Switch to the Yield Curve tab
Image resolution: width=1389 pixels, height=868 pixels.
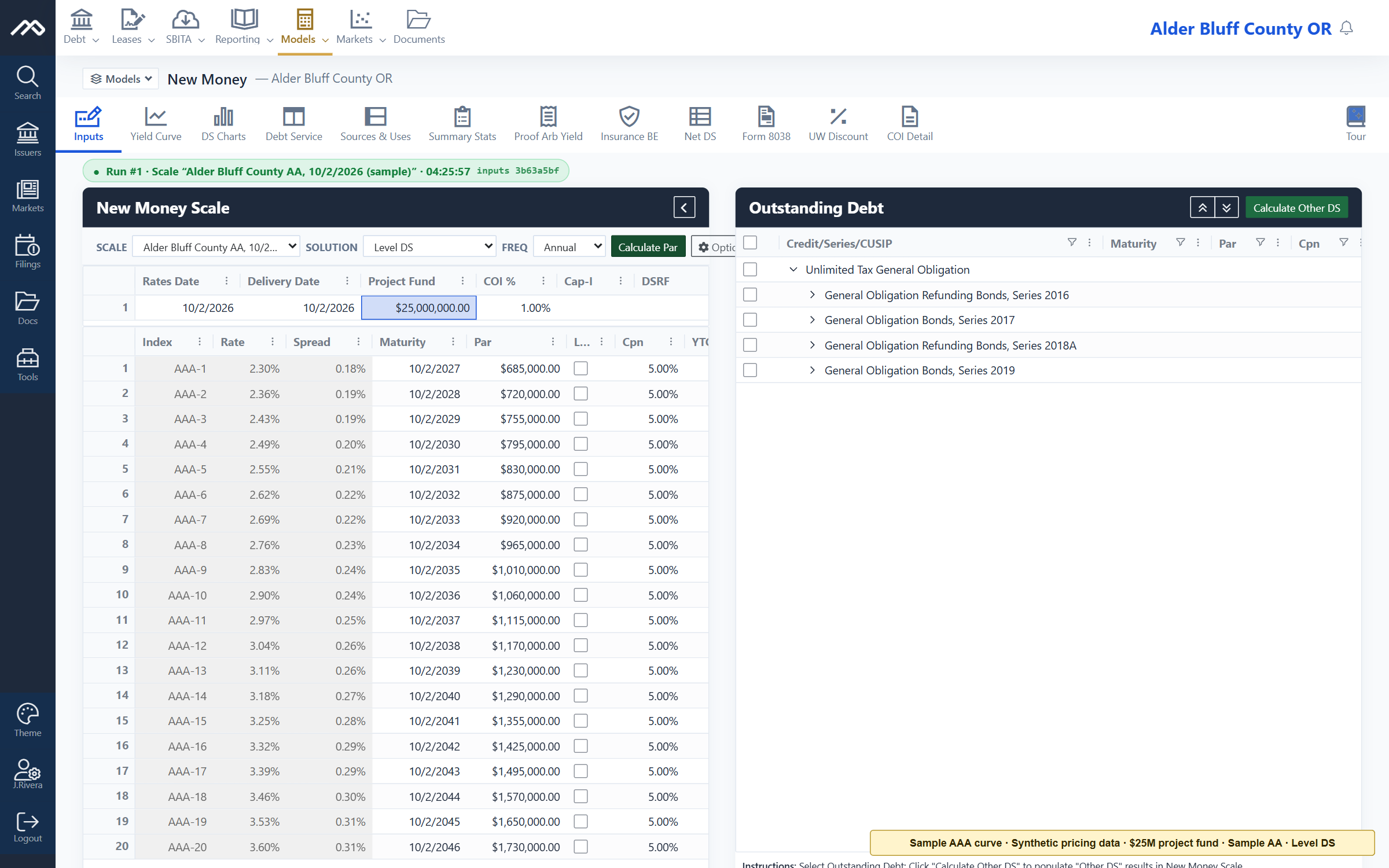point(156,124)
